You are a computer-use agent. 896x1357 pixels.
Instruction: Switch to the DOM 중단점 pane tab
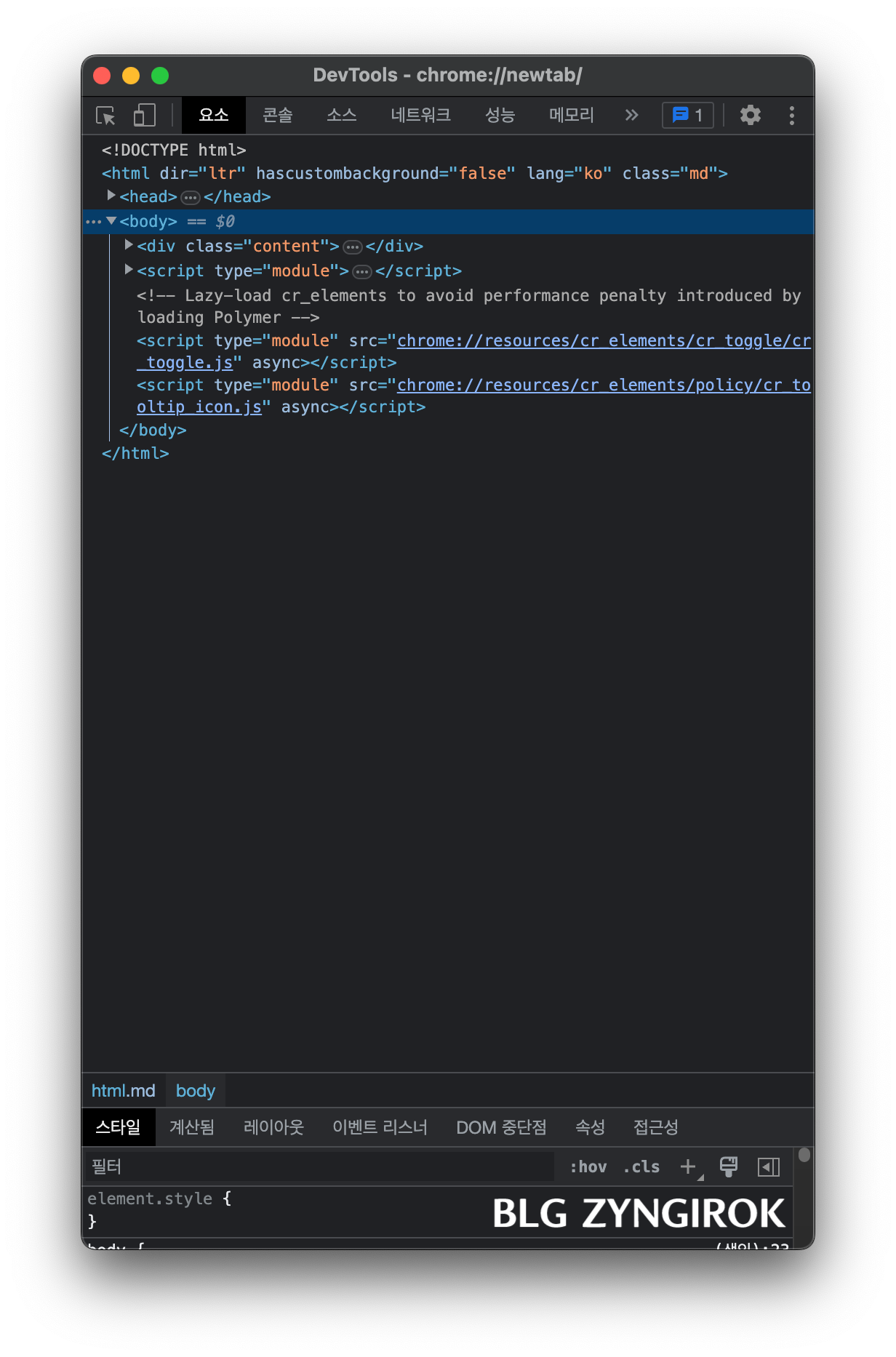(x=501, y=1127)
